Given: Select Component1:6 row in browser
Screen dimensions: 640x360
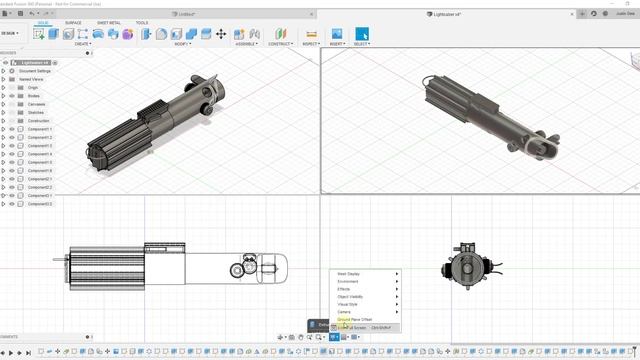Looking at the screenshot, I should click(x=40, y=171).
